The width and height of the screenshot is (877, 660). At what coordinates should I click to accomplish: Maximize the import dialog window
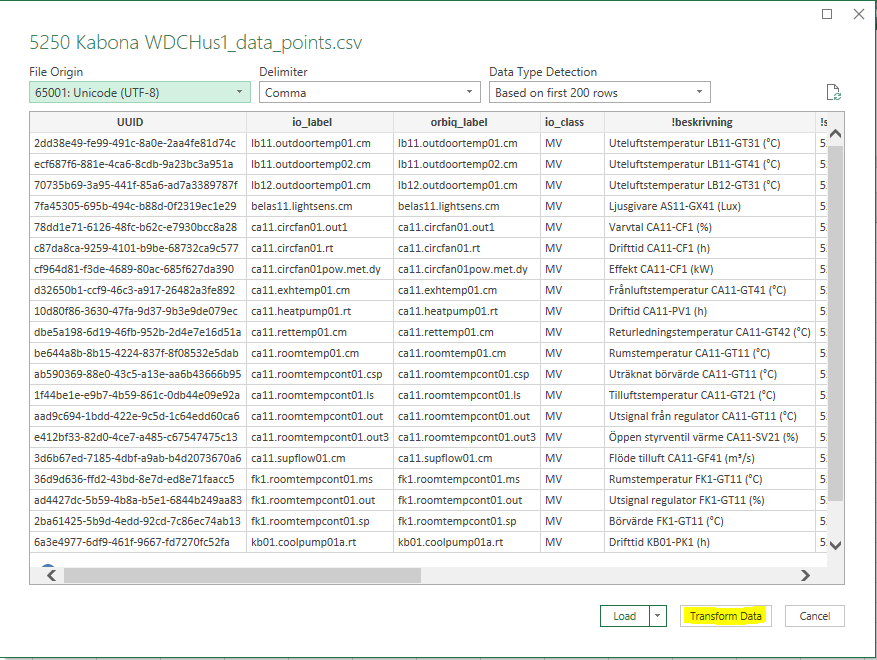tap(827, 14)
